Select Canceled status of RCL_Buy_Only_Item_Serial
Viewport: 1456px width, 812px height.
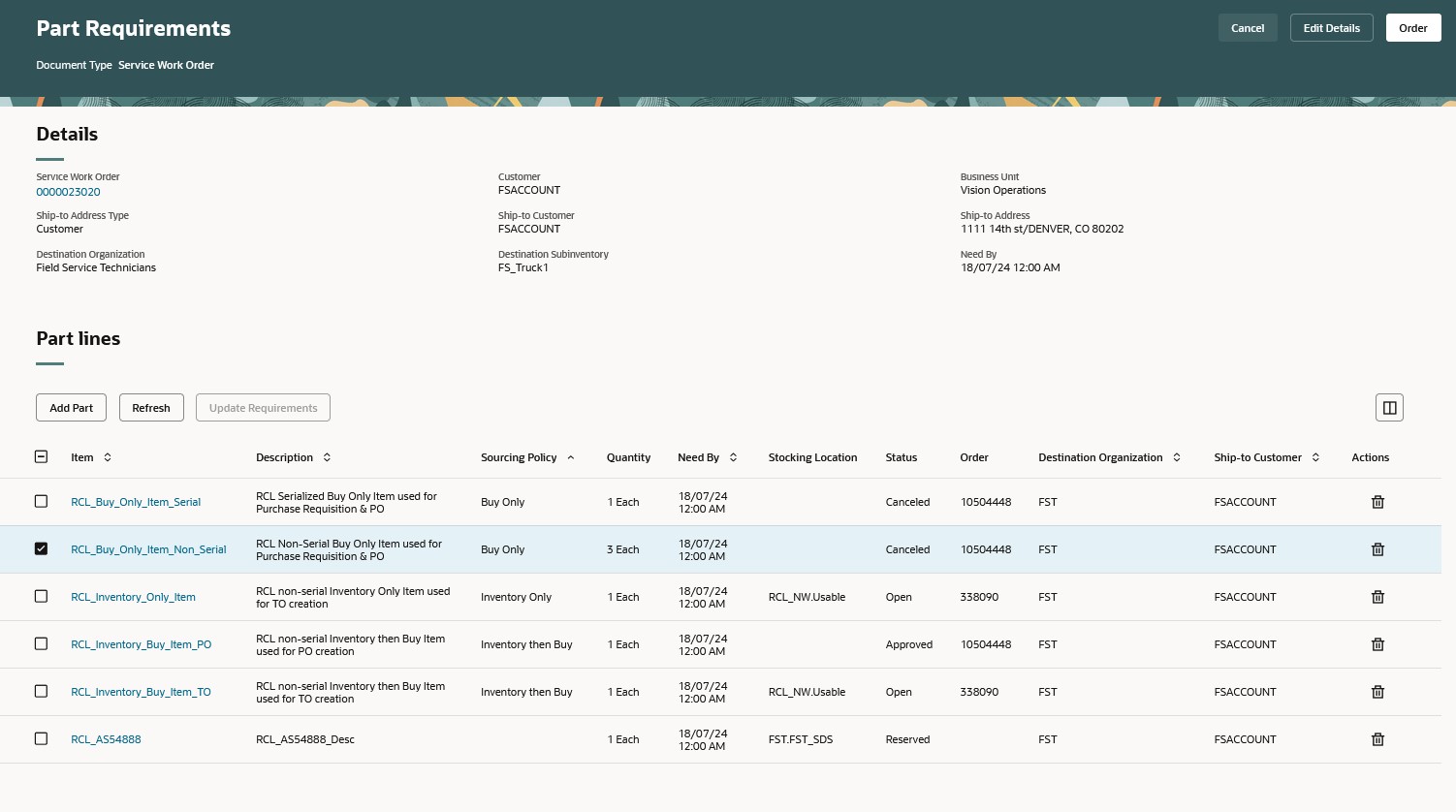coord(907,502)
